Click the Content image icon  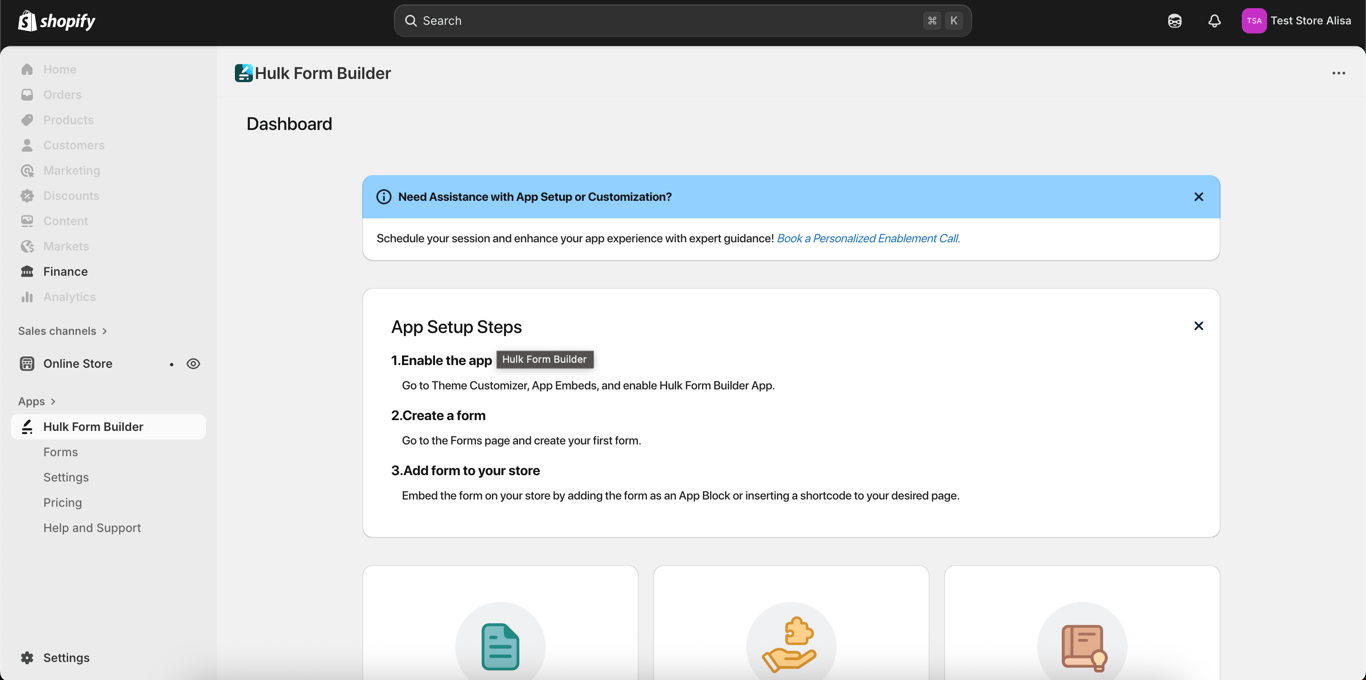pyautogui.click(x=27, y=221)
